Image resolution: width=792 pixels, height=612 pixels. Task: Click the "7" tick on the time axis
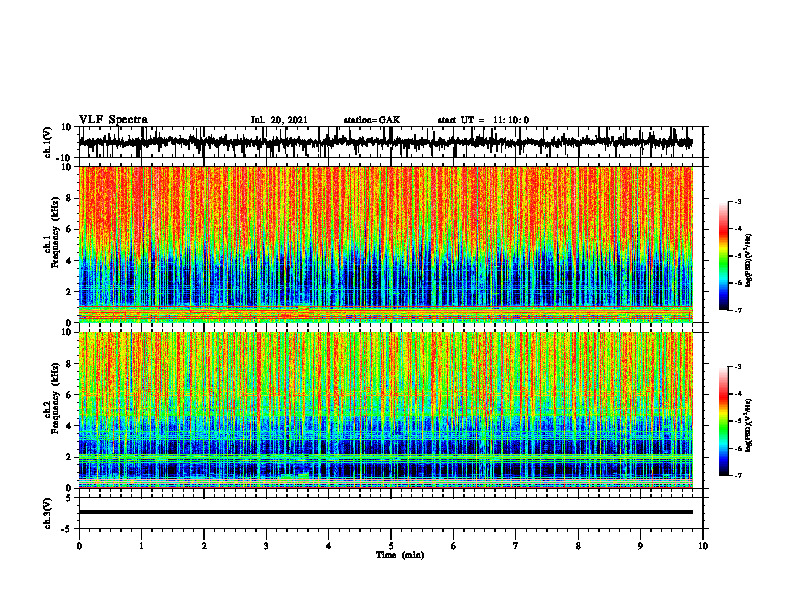516,546
